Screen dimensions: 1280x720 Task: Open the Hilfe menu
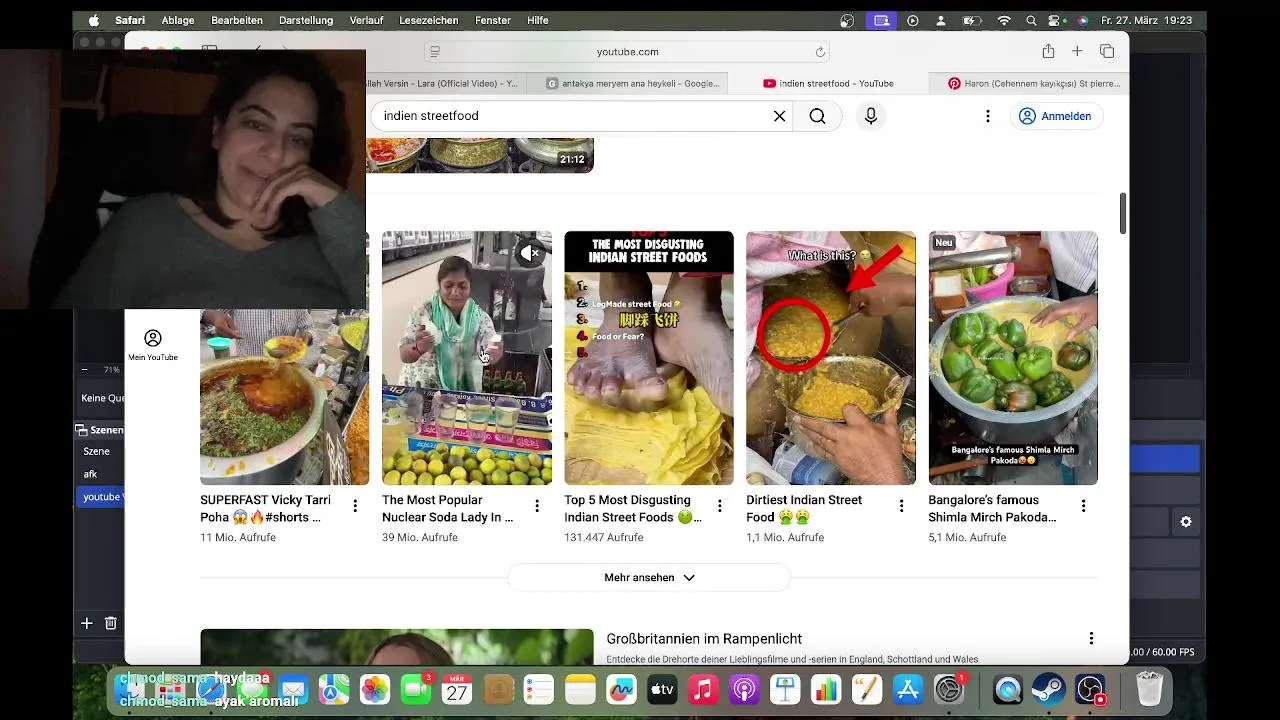[x=538, y=20]
